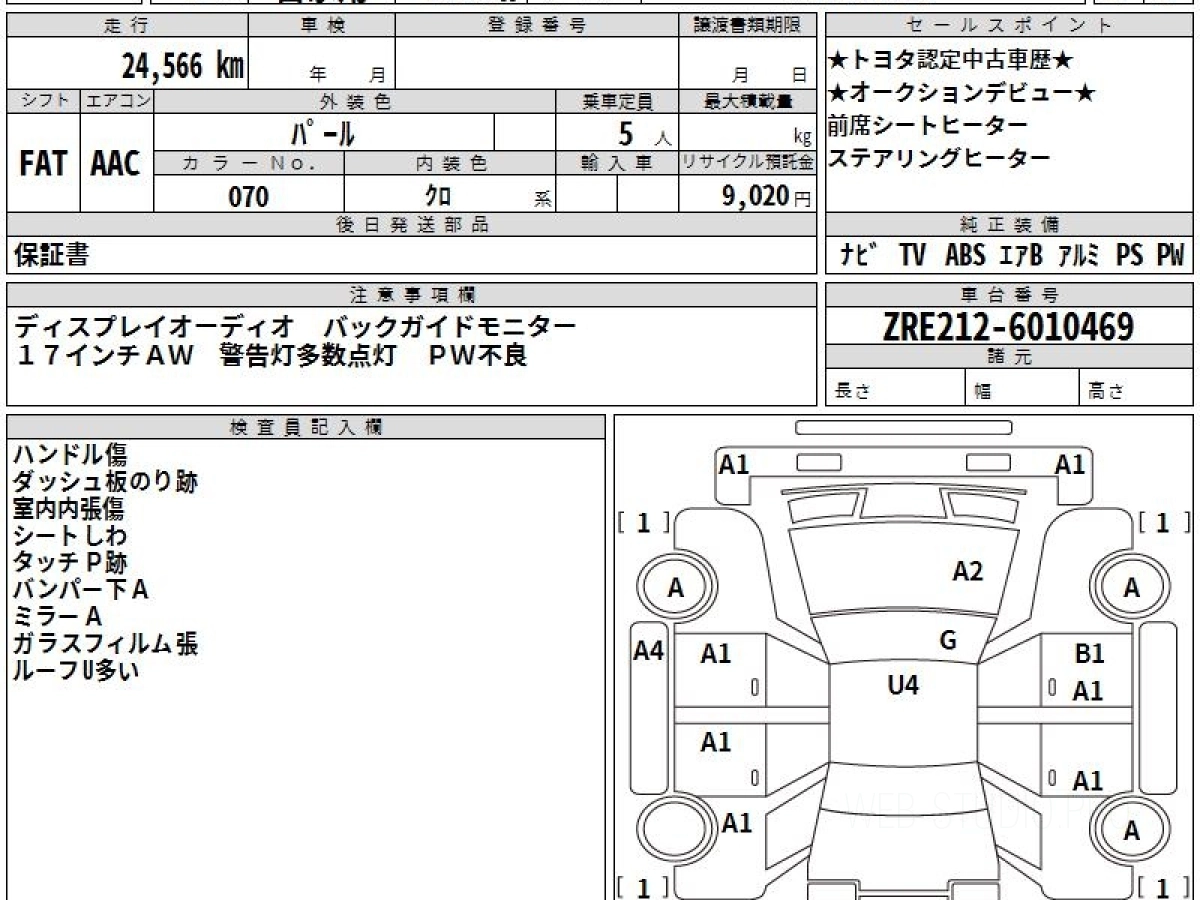Click the 車検 header cell
This screenshot has height=900, width=1200.
click(x=322, y=26)
